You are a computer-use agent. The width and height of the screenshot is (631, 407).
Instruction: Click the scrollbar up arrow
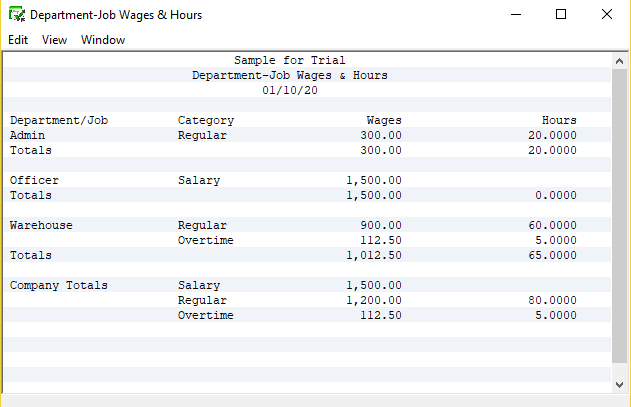pos(619,61)
